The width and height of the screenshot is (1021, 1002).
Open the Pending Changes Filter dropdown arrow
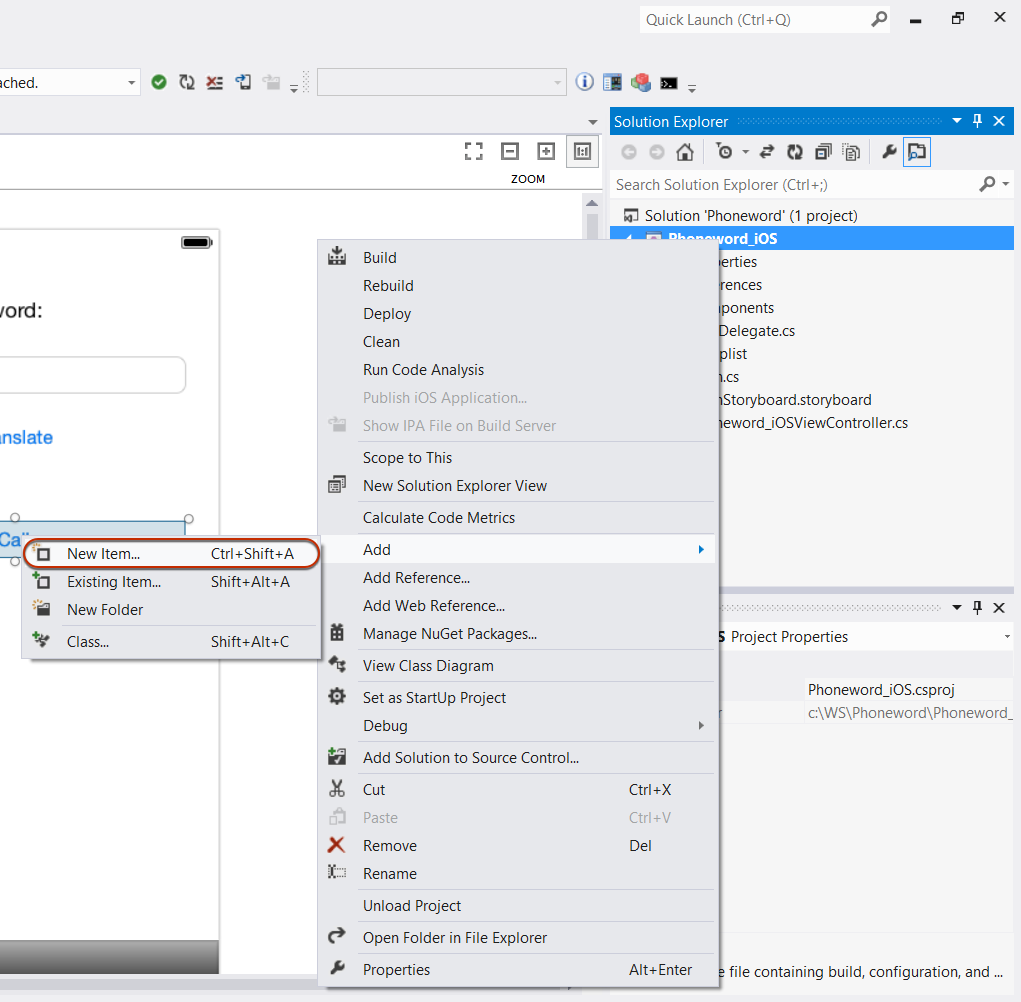[x=745, y=153]
